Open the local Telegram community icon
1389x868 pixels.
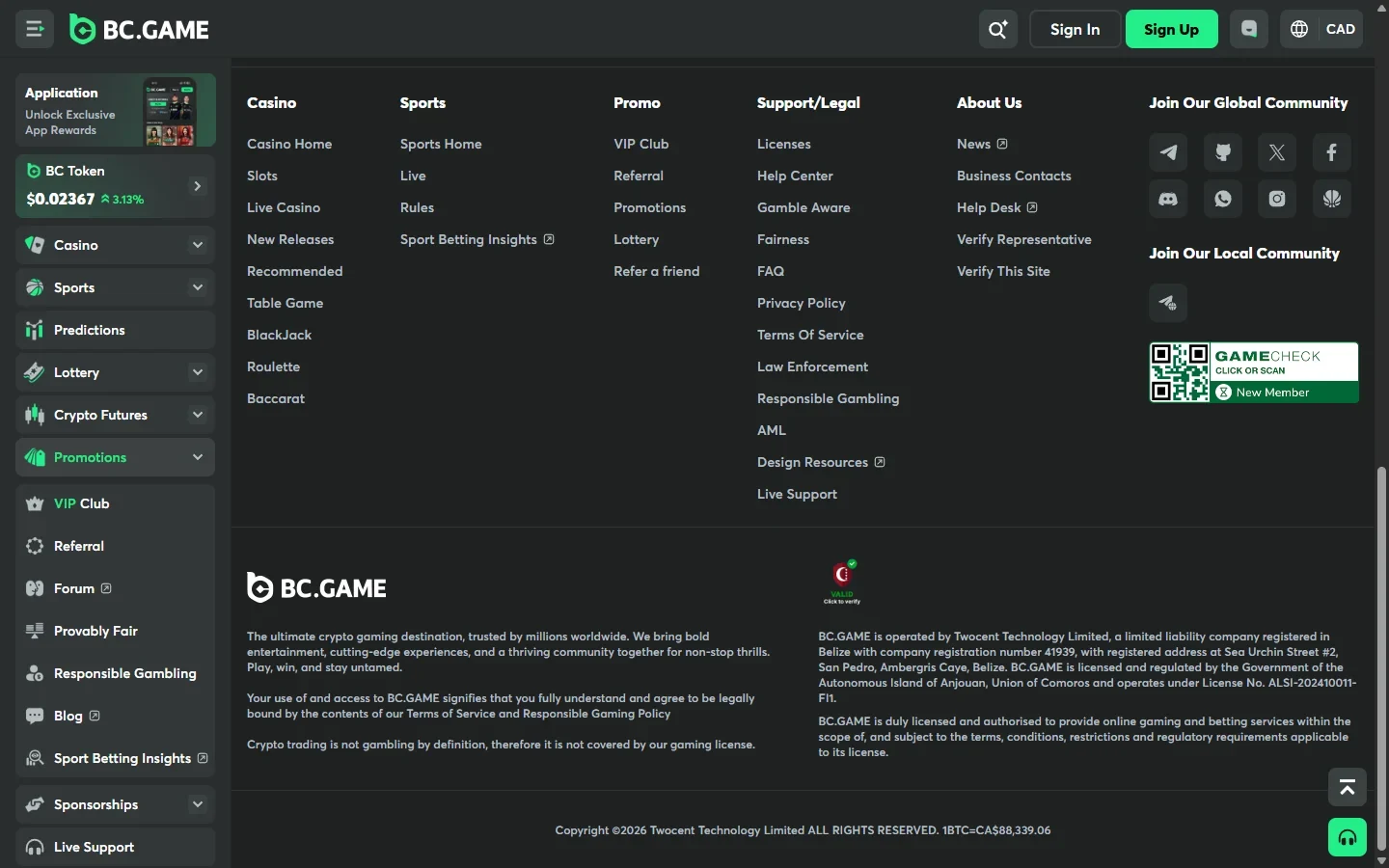pos(1168,303)
